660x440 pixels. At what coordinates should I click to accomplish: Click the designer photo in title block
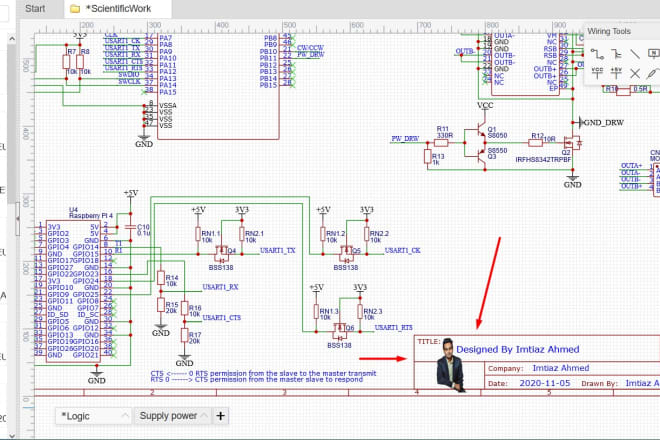pos(451,365)
